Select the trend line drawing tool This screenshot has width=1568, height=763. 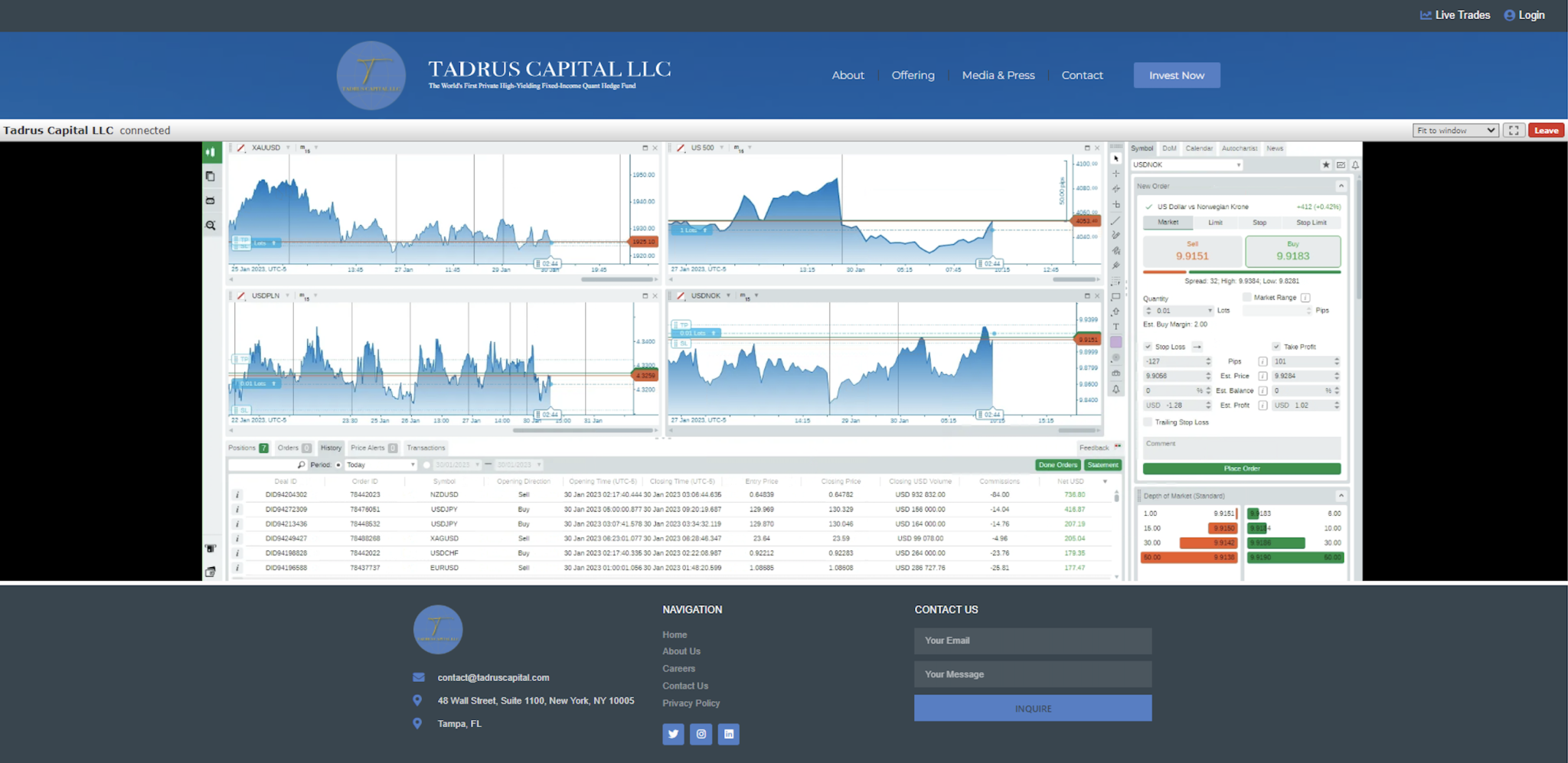[x=1116, y=220]
